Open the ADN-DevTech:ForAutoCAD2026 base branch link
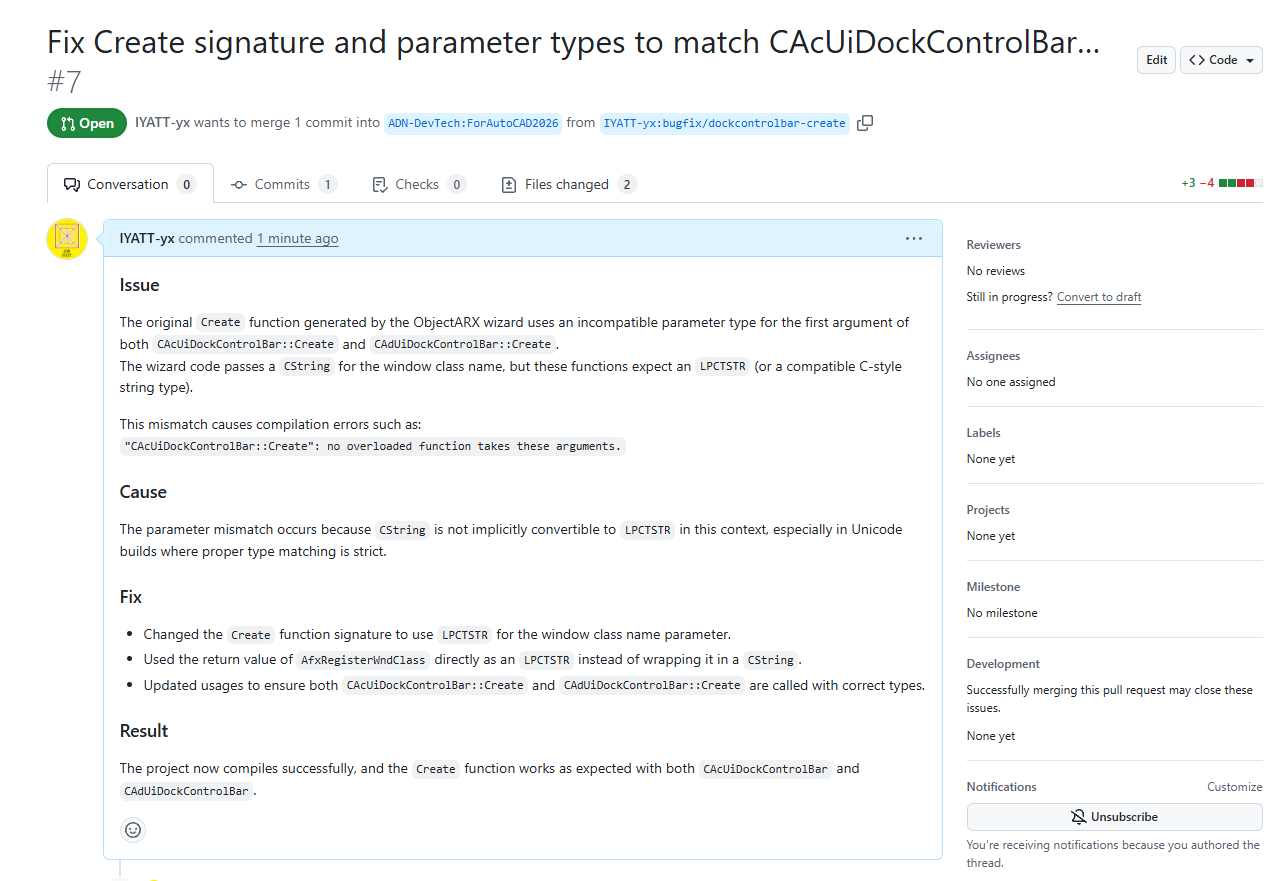This screenshot has height=881, width=1282. [x=473, y=123]
